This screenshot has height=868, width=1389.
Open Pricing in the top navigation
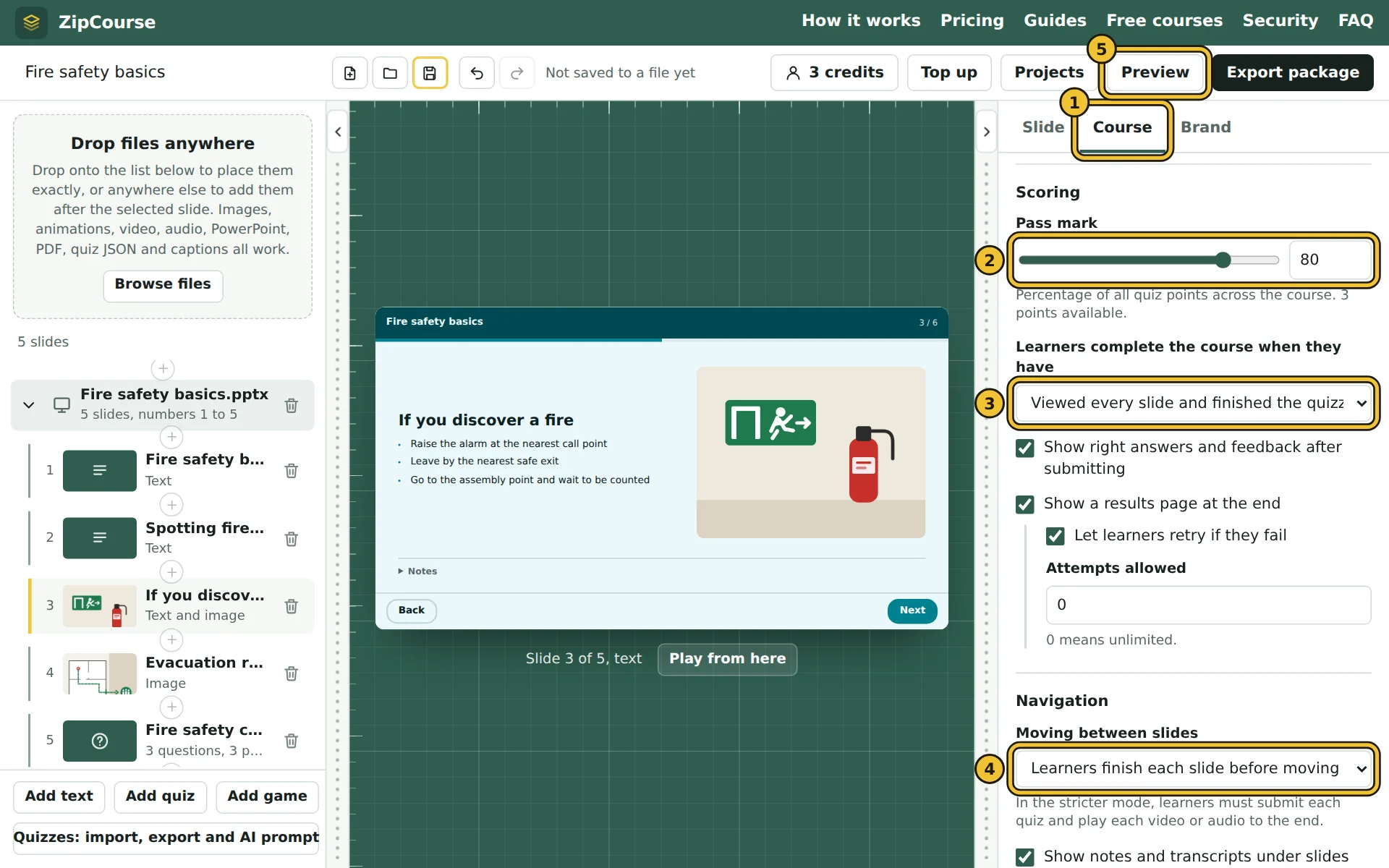click(x=972, y=21)
